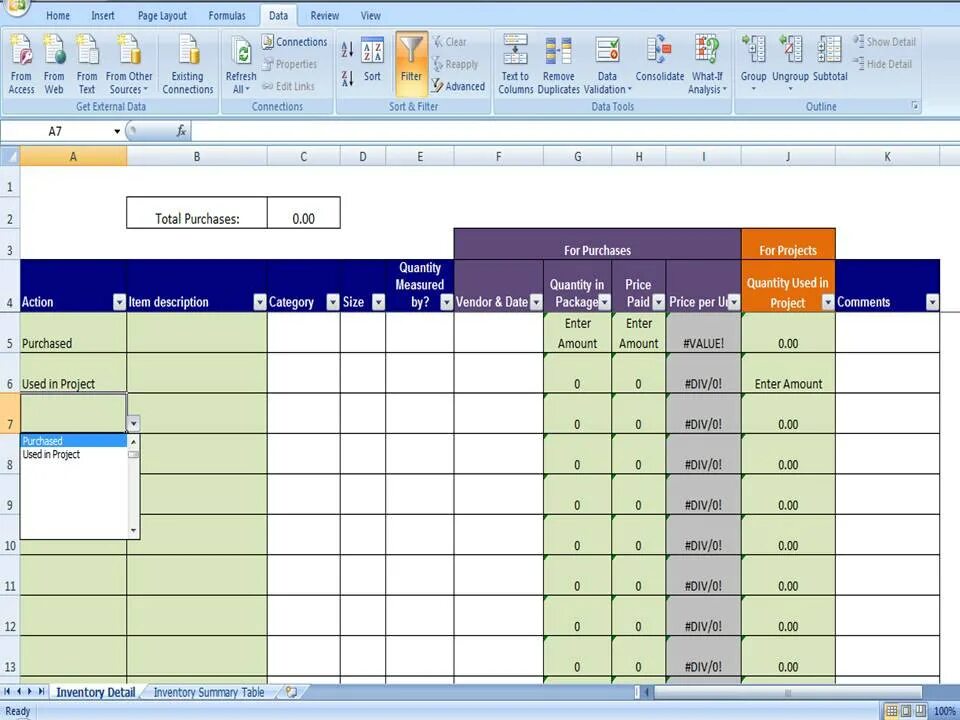Click the Consolidate tool
Image resolution: width=960 pixels, height=720 pixels.
click(x=659, y=59)
